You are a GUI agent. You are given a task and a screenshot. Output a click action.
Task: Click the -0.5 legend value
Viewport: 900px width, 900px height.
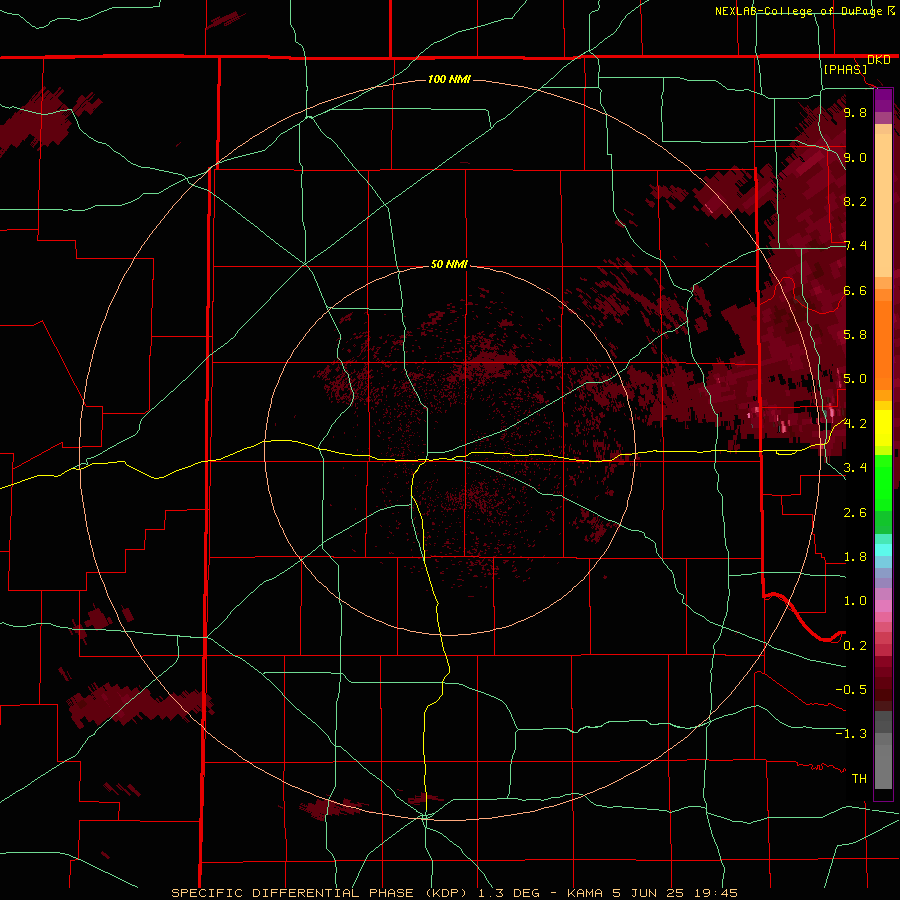click(852, 690)
